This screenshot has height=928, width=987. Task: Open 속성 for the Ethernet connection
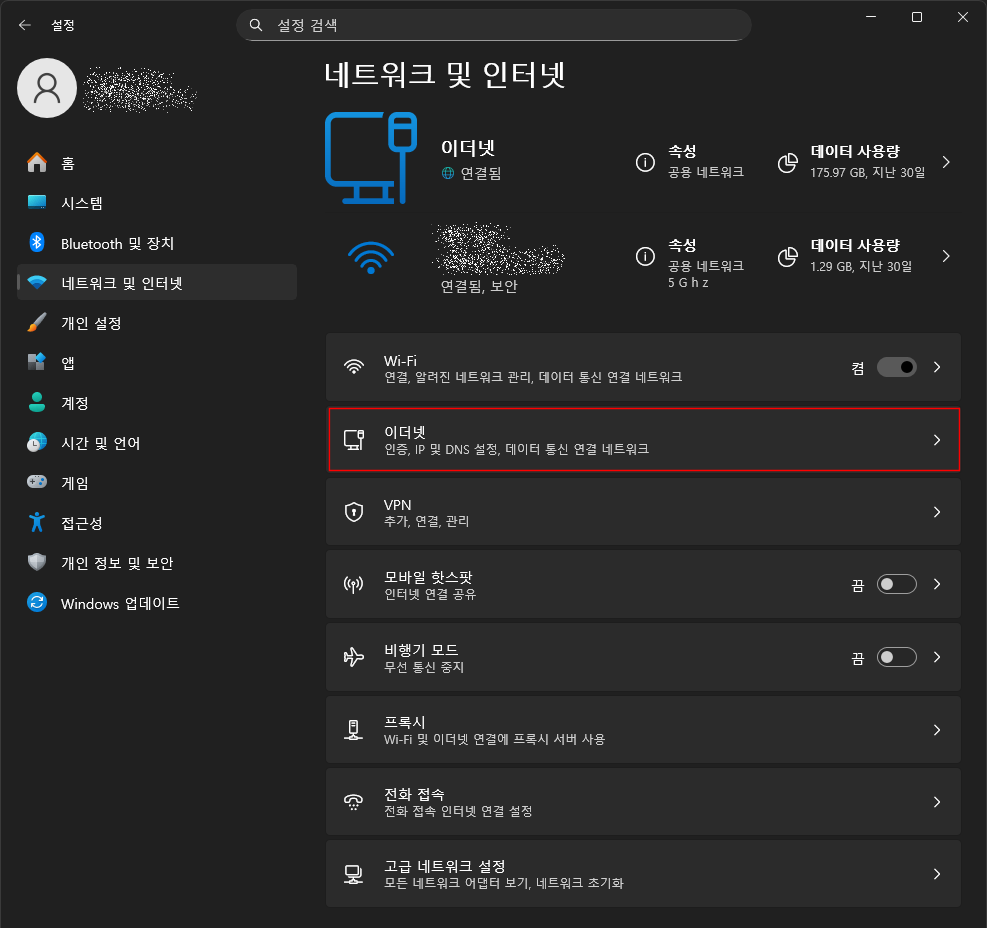tap(690, 161)
